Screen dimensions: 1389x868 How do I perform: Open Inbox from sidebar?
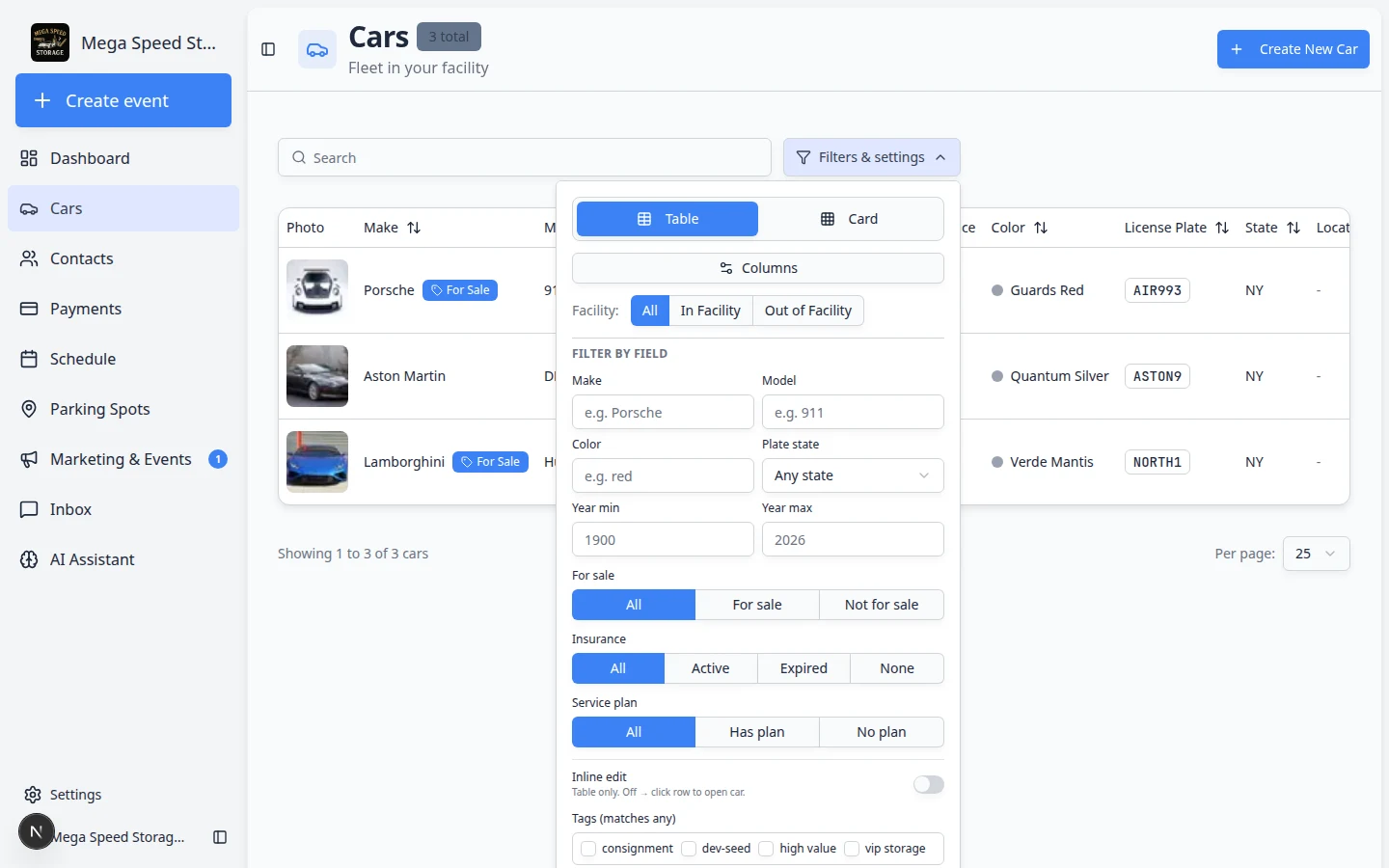[x=123, y=509]
